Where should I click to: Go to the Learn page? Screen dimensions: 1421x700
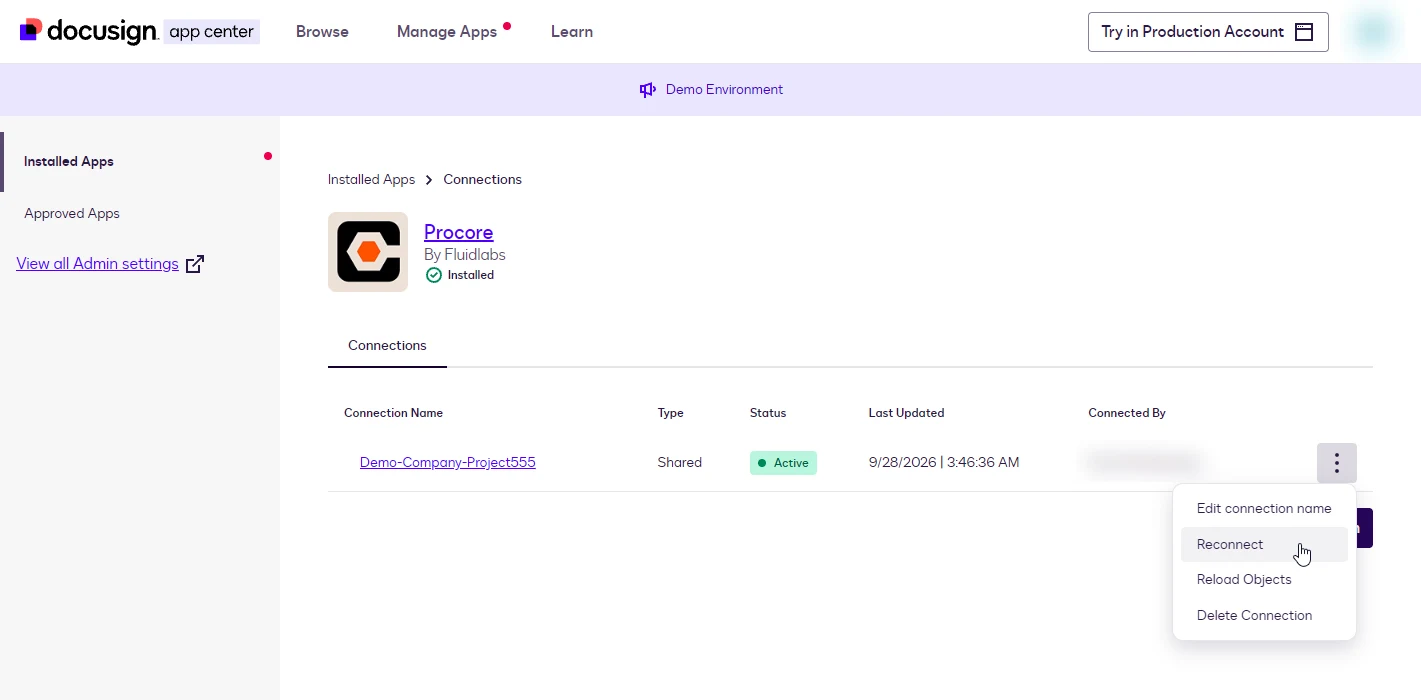pyautogui.click(x=572, y=32)
